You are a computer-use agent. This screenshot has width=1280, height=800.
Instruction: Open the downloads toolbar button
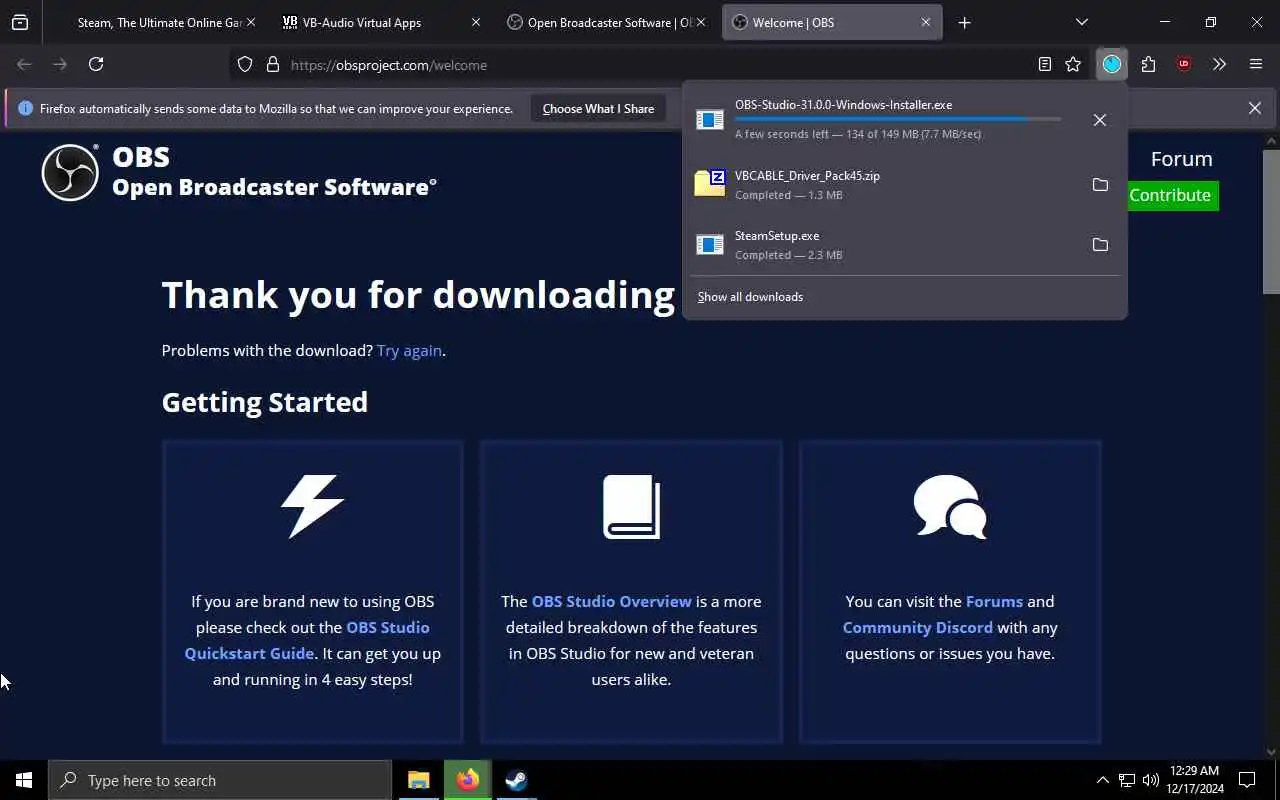pos(1112,64)
